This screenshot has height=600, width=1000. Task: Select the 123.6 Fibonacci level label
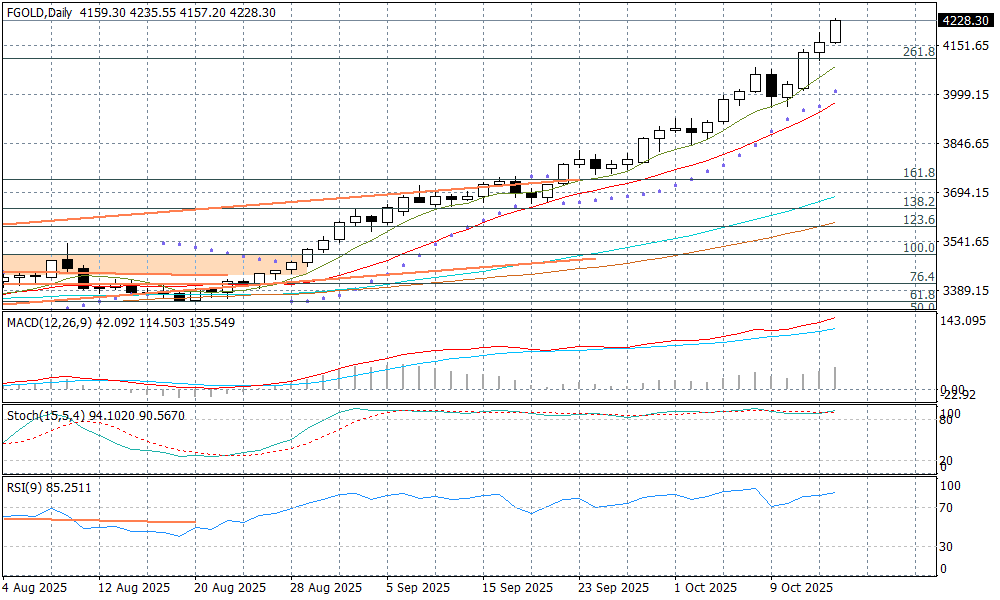point(918,220)
